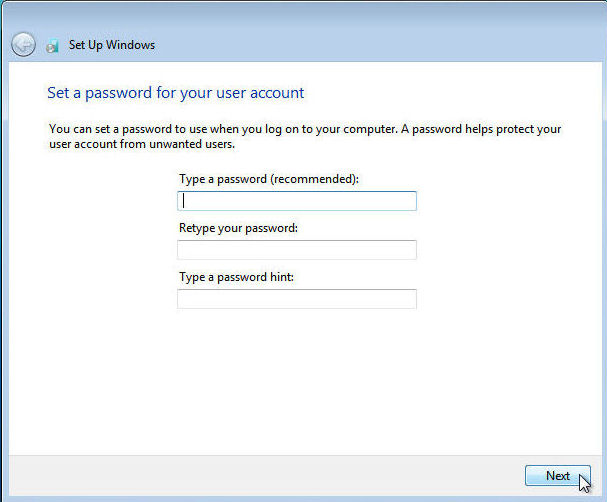Image resolution: width=607 pixels, height=502 pixels.
Task: Click the description line starting "You can set a password"
Action: click(305, 130)
